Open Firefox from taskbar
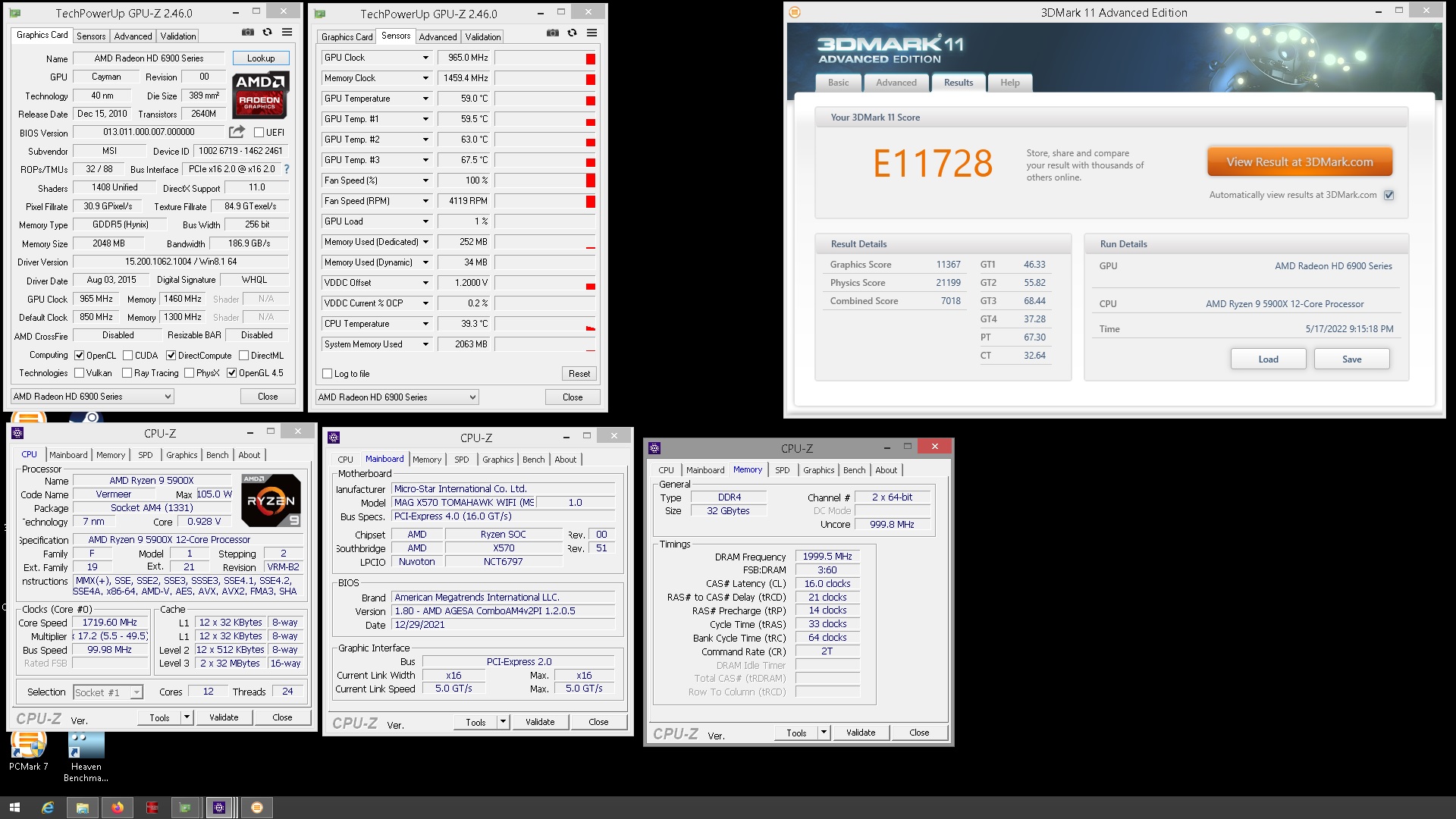The width and height of the screenshot is (1456, 819). pyautogui.click(x=117, y=808)
